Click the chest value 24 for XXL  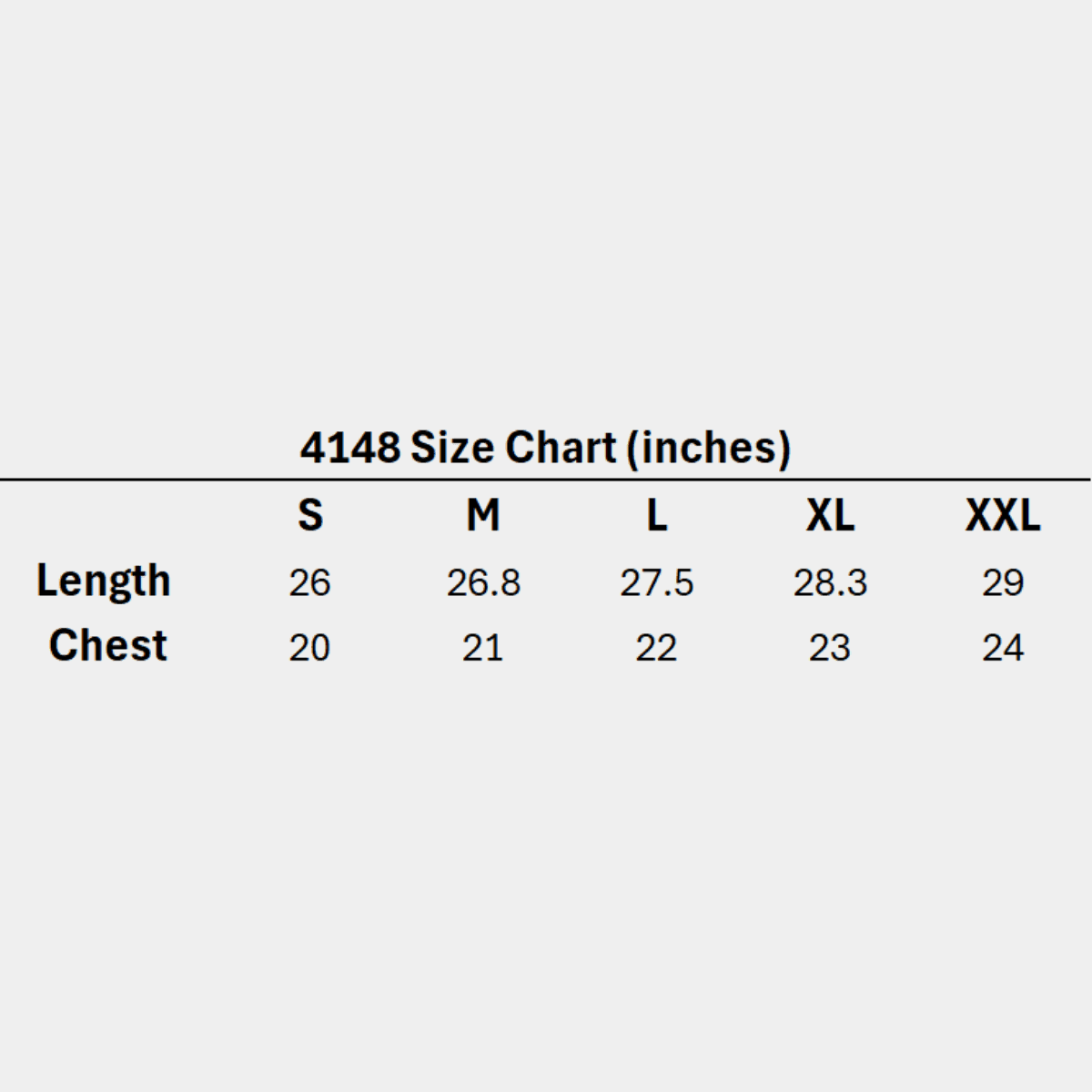click(1003, 648)
